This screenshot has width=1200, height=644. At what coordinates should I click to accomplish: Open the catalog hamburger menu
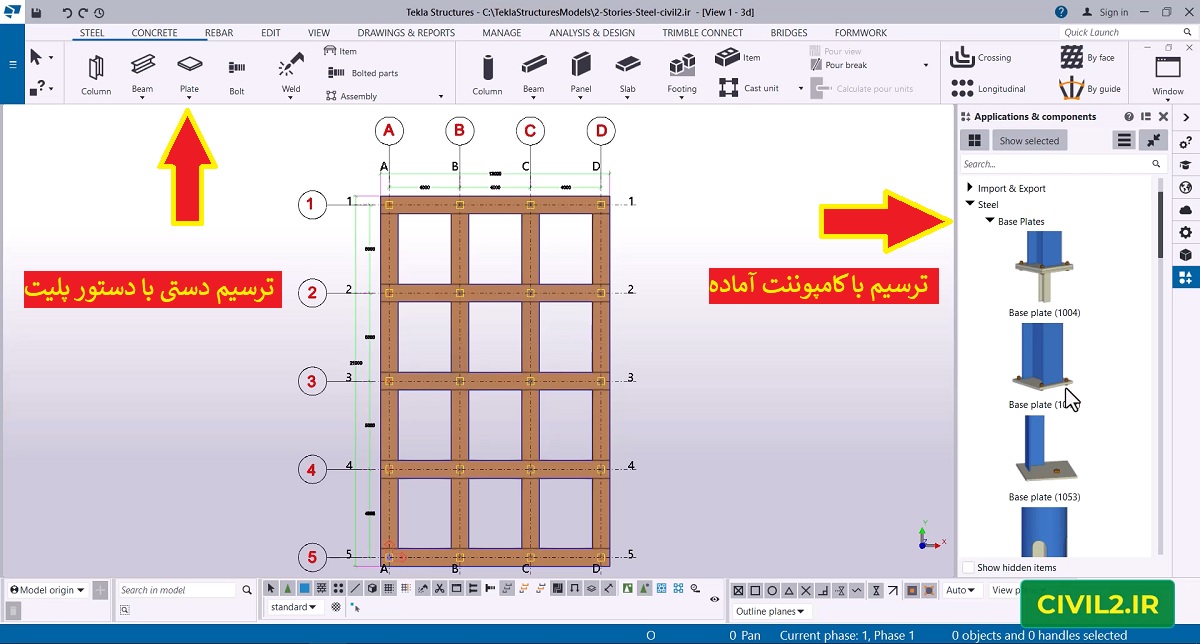(x=1124, y=141)
